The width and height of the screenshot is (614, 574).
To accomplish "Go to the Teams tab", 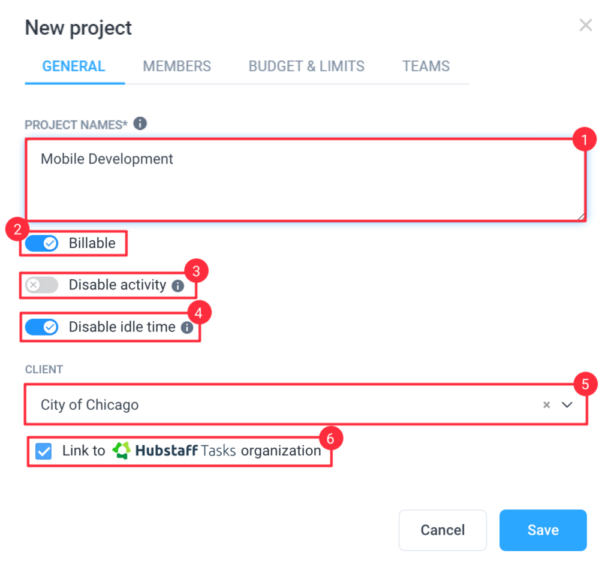I will pos(426,66).
